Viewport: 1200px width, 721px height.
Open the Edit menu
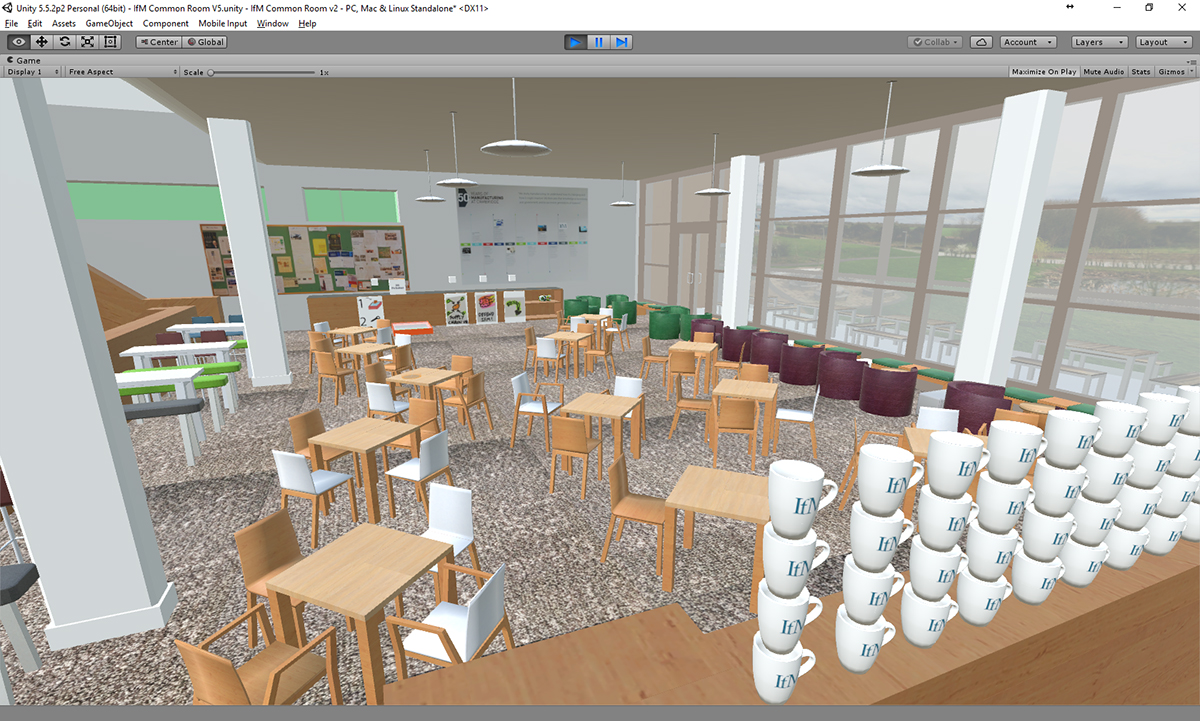coord(35,23)
